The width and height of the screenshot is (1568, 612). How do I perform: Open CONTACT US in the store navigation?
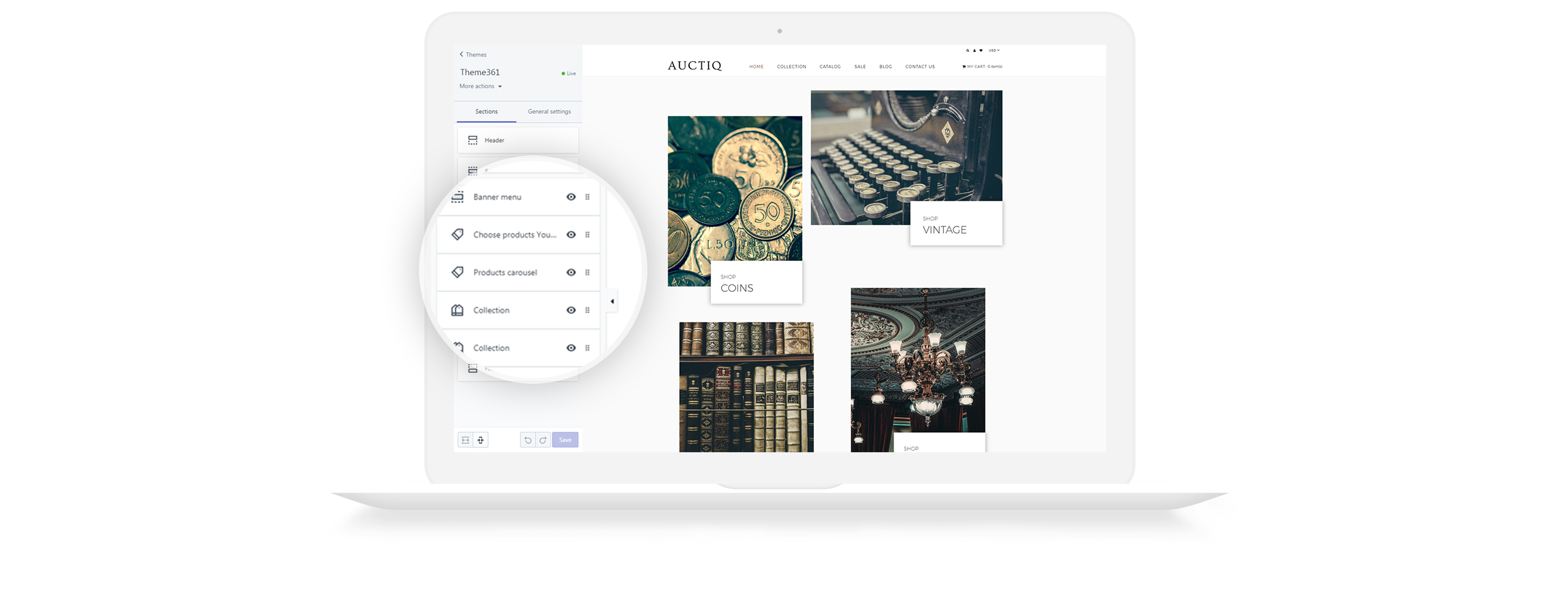pos(920,67)
